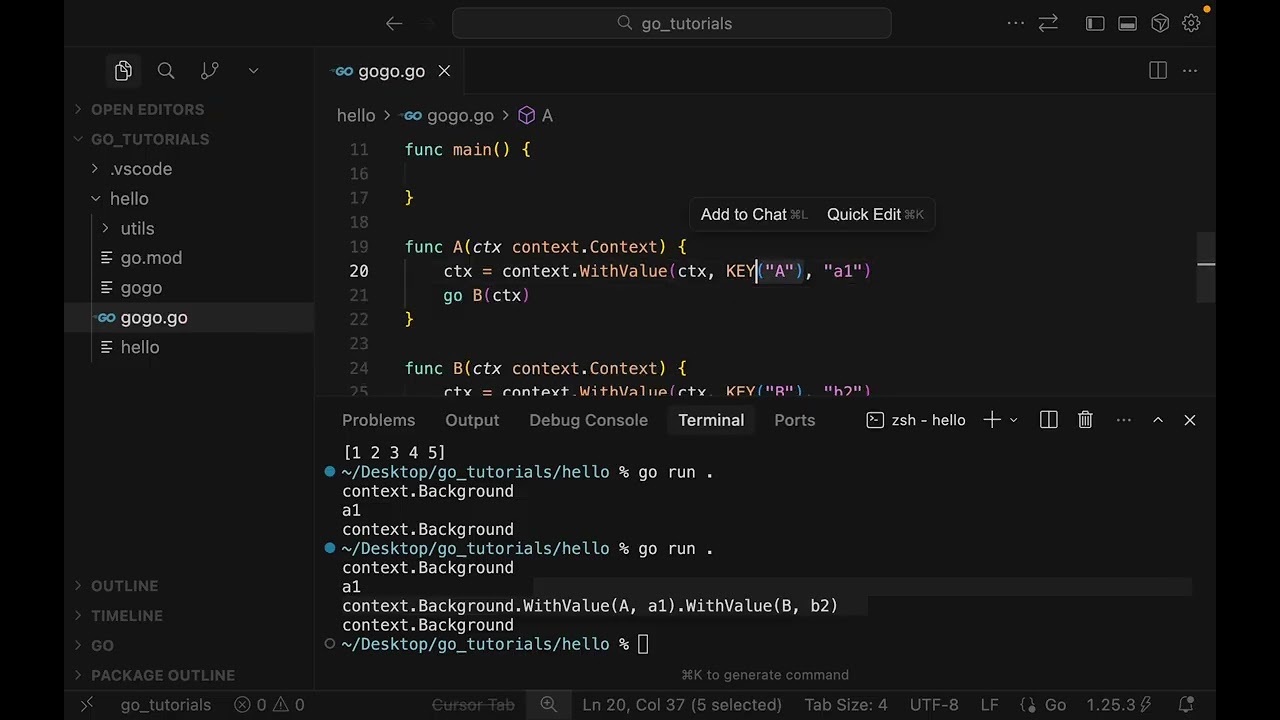Click the swap arrows icon in title bar
This screenshot has width=1280, height=720.
point(1048,23)
